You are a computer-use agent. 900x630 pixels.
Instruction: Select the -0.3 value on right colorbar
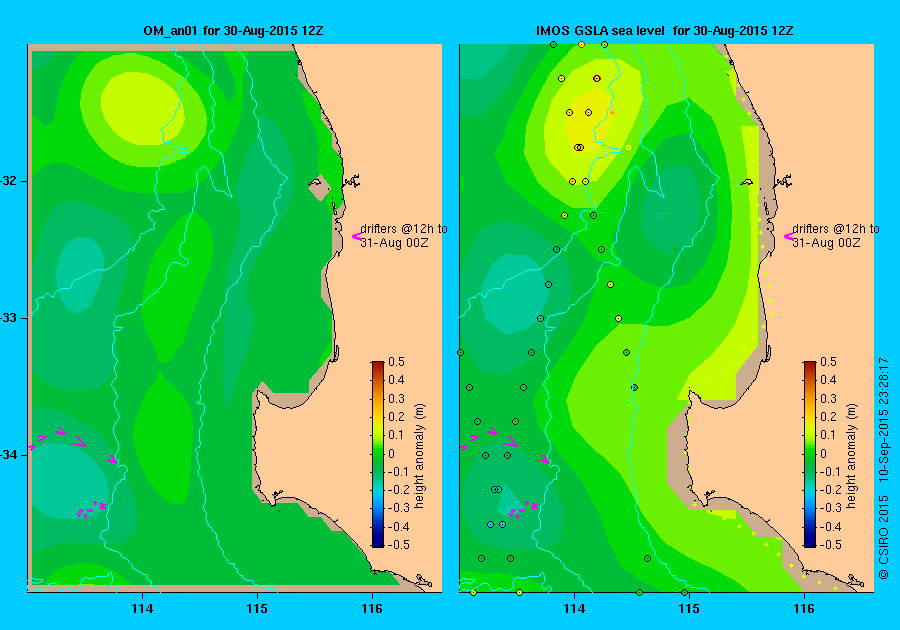[x=831, y=508]
